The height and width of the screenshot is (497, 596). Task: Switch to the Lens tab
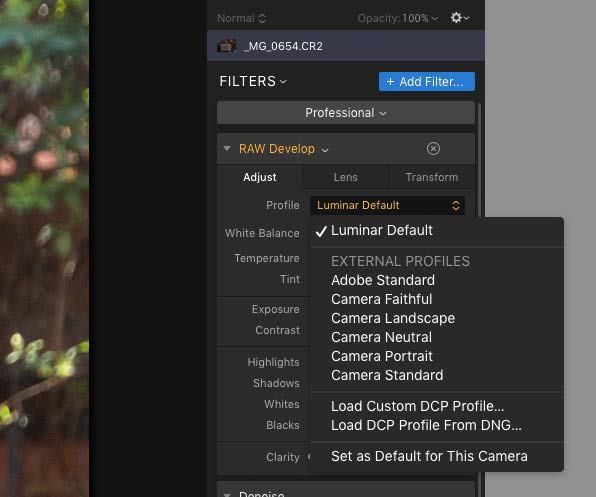click(x=346, y=177)
